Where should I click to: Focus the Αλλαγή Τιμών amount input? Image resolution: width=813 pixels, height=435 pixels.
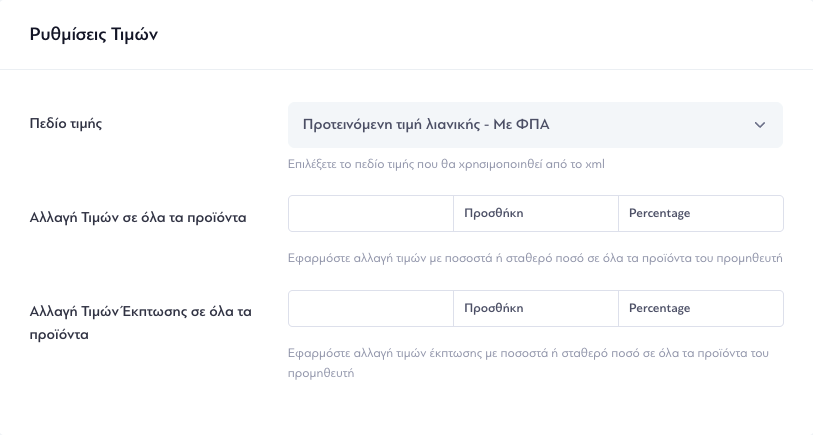371,214
